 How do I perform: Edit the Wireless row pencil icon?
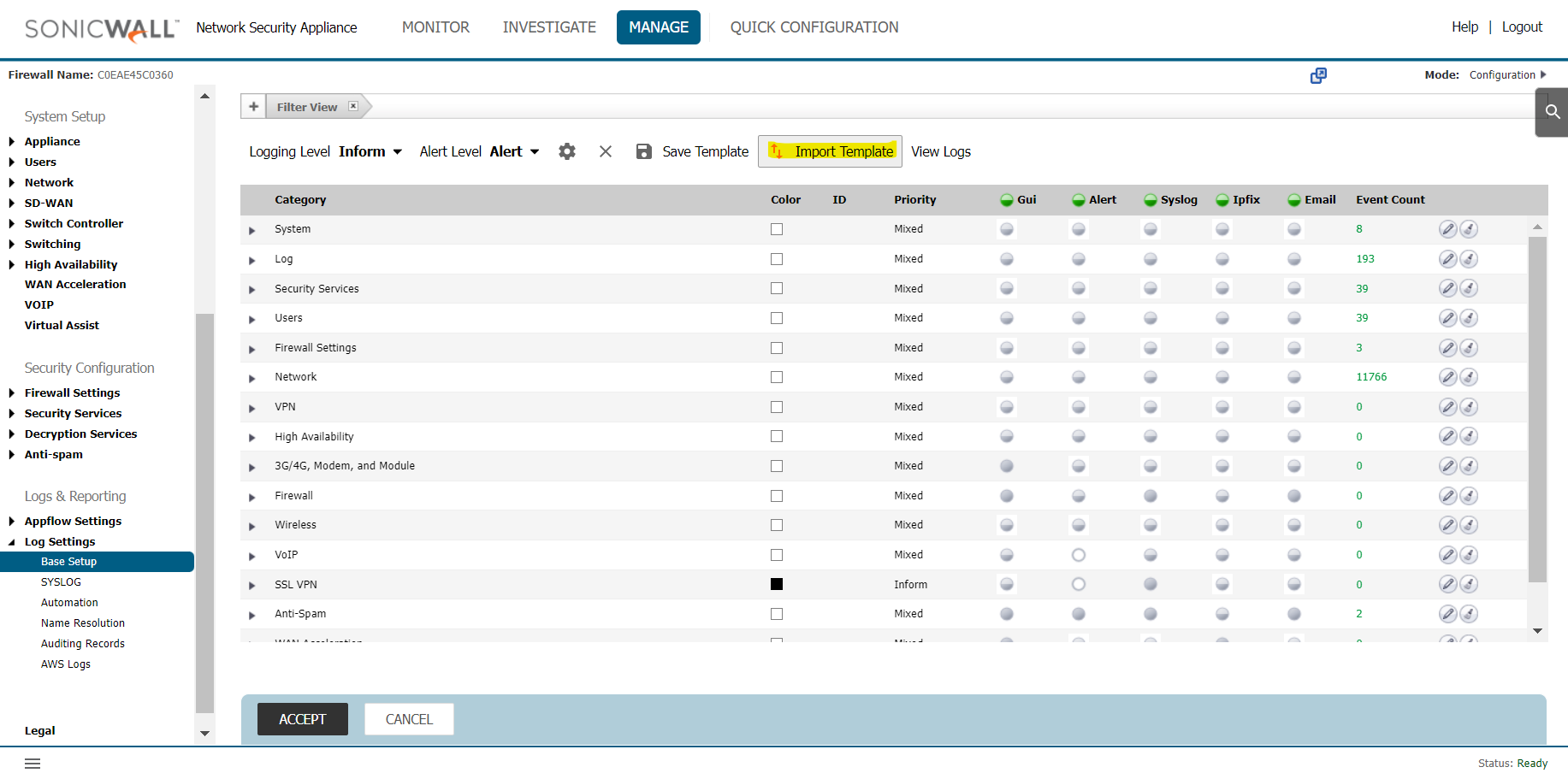click(x=1447, y=525)
